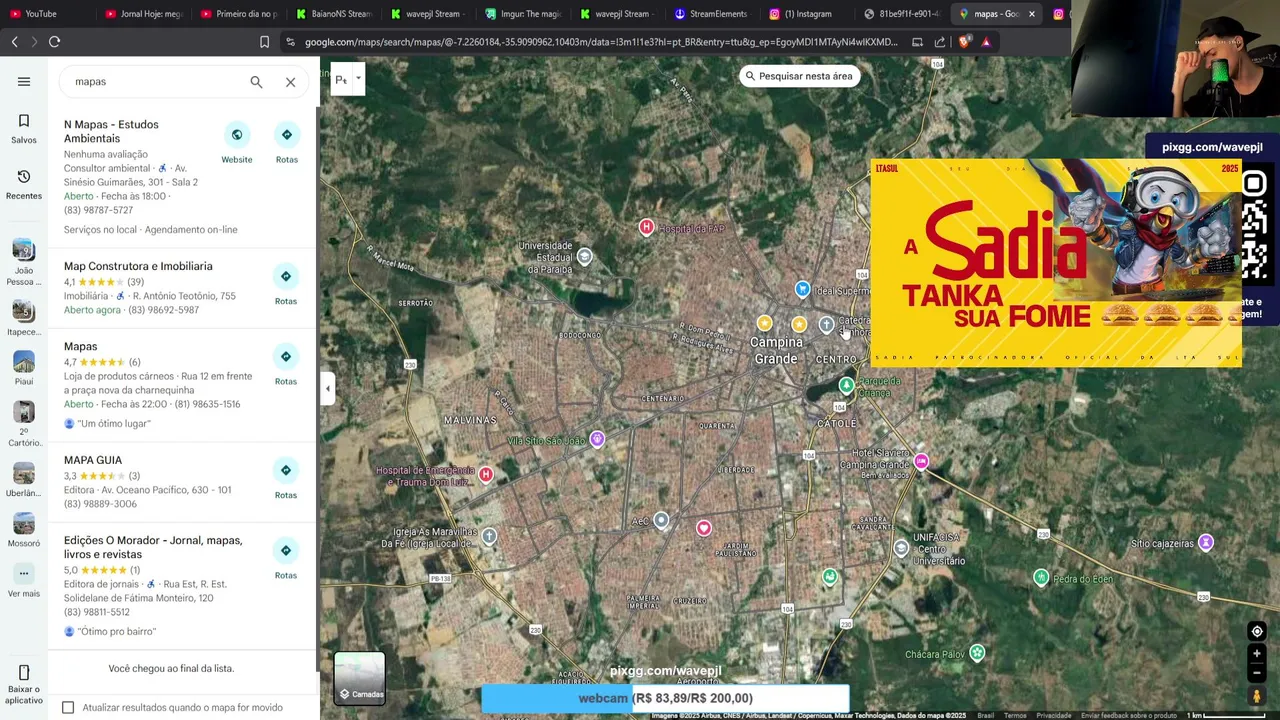
Task: Click into the 'mapas' search field
Action: pos(155,82)
